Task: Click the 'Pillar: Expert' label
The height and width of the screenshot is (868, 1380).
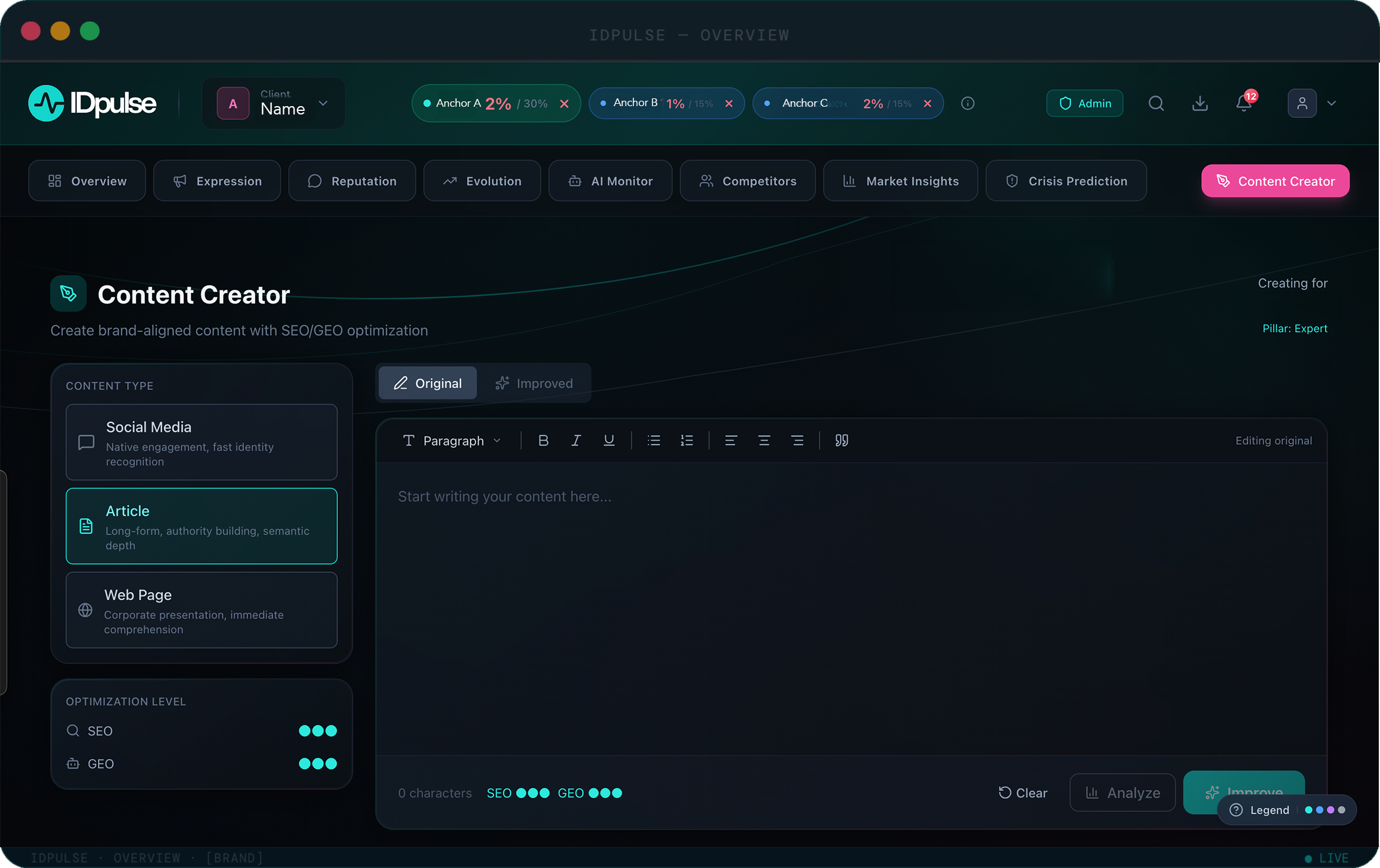Action: pos(1295,328)
